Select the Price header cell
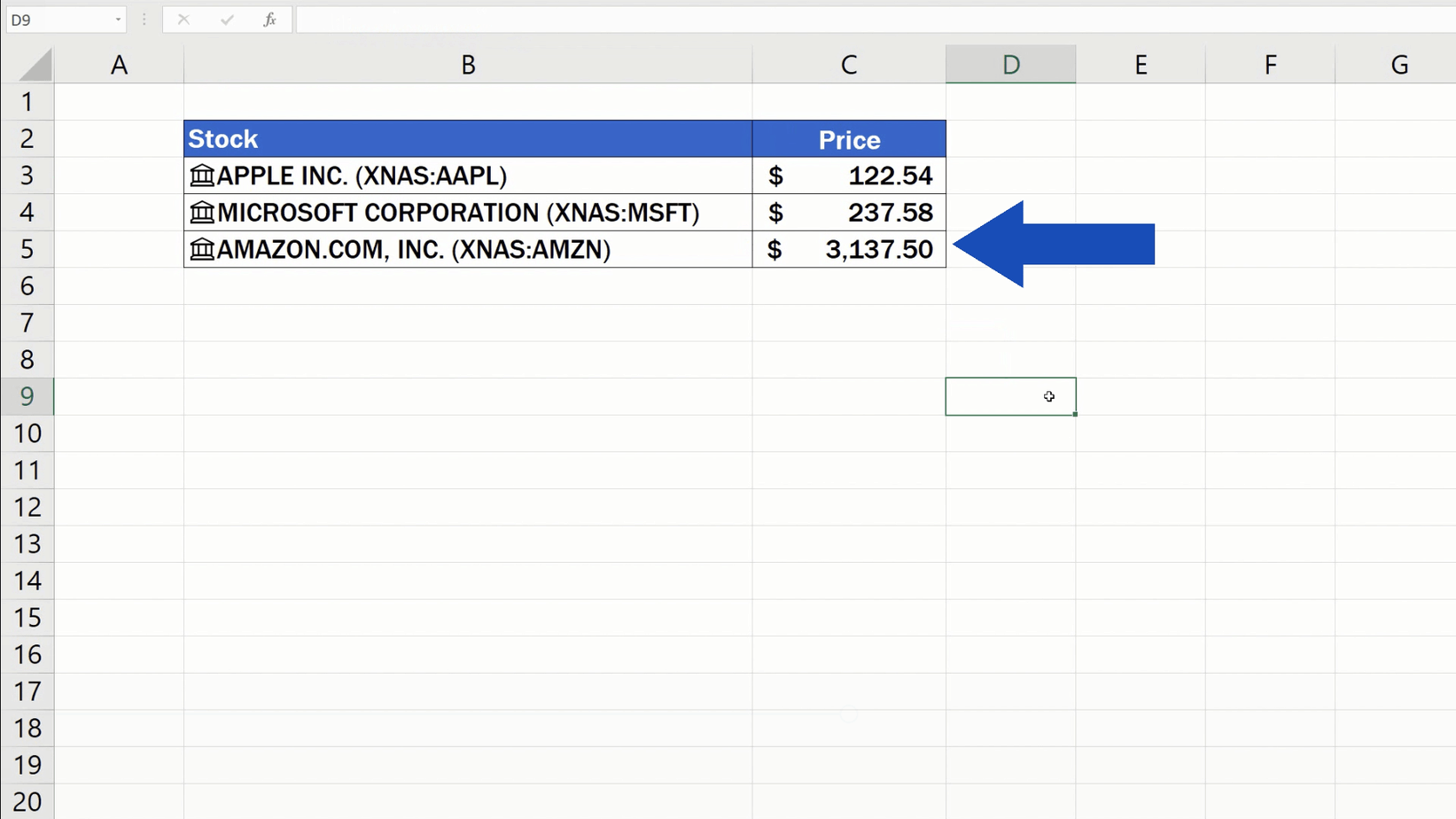 (x=848, y=138)
